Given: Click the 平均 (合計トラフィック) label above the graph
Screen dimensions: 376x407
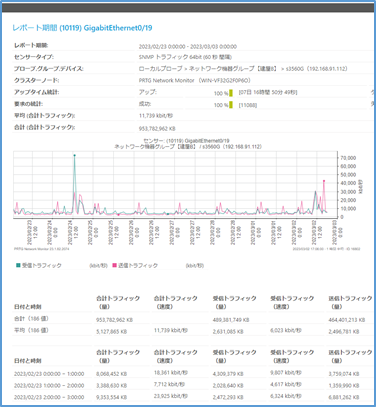Looking at the screenshot, I should coord(45,116).
